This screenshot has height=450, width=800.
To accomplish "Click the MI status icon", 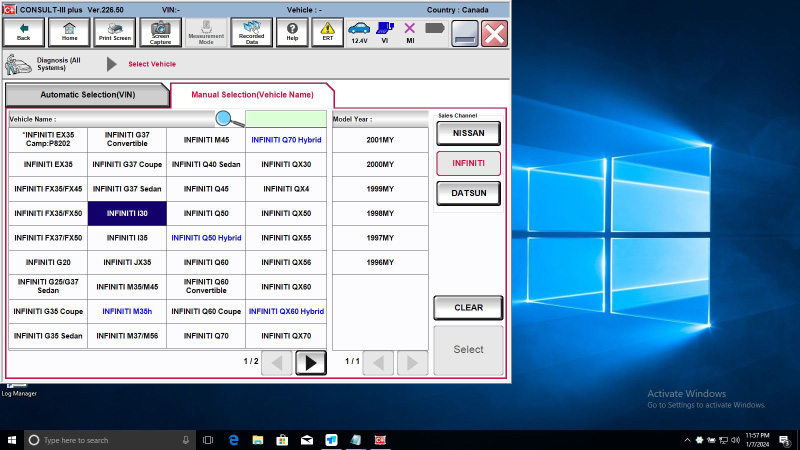I will point(410,33).
